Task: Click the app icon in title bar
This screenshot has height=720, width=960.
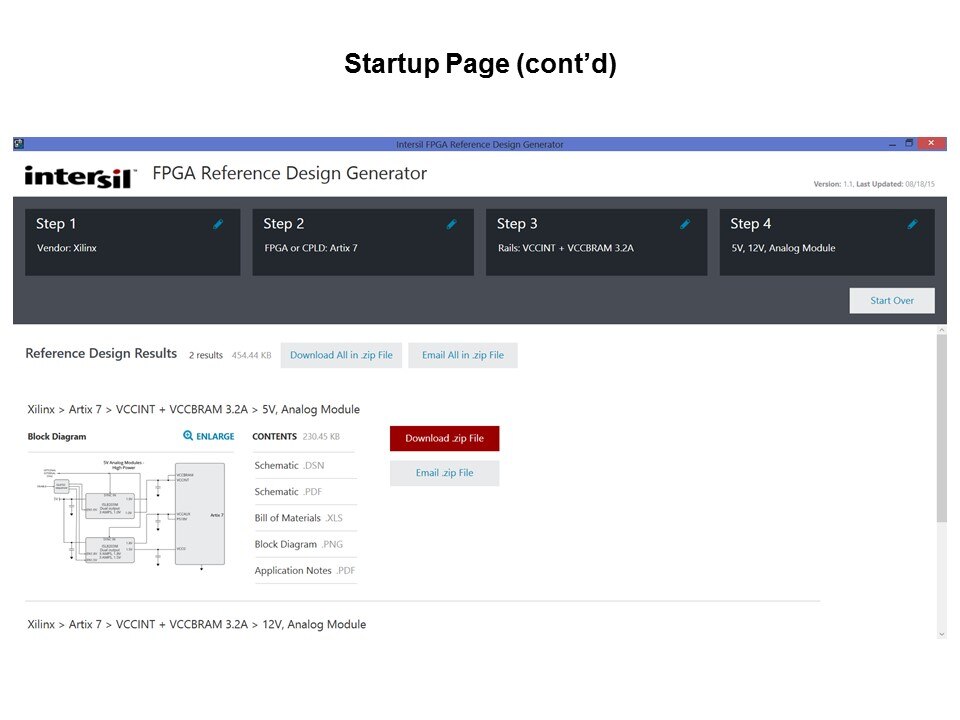Action: [x=19, y=144]
